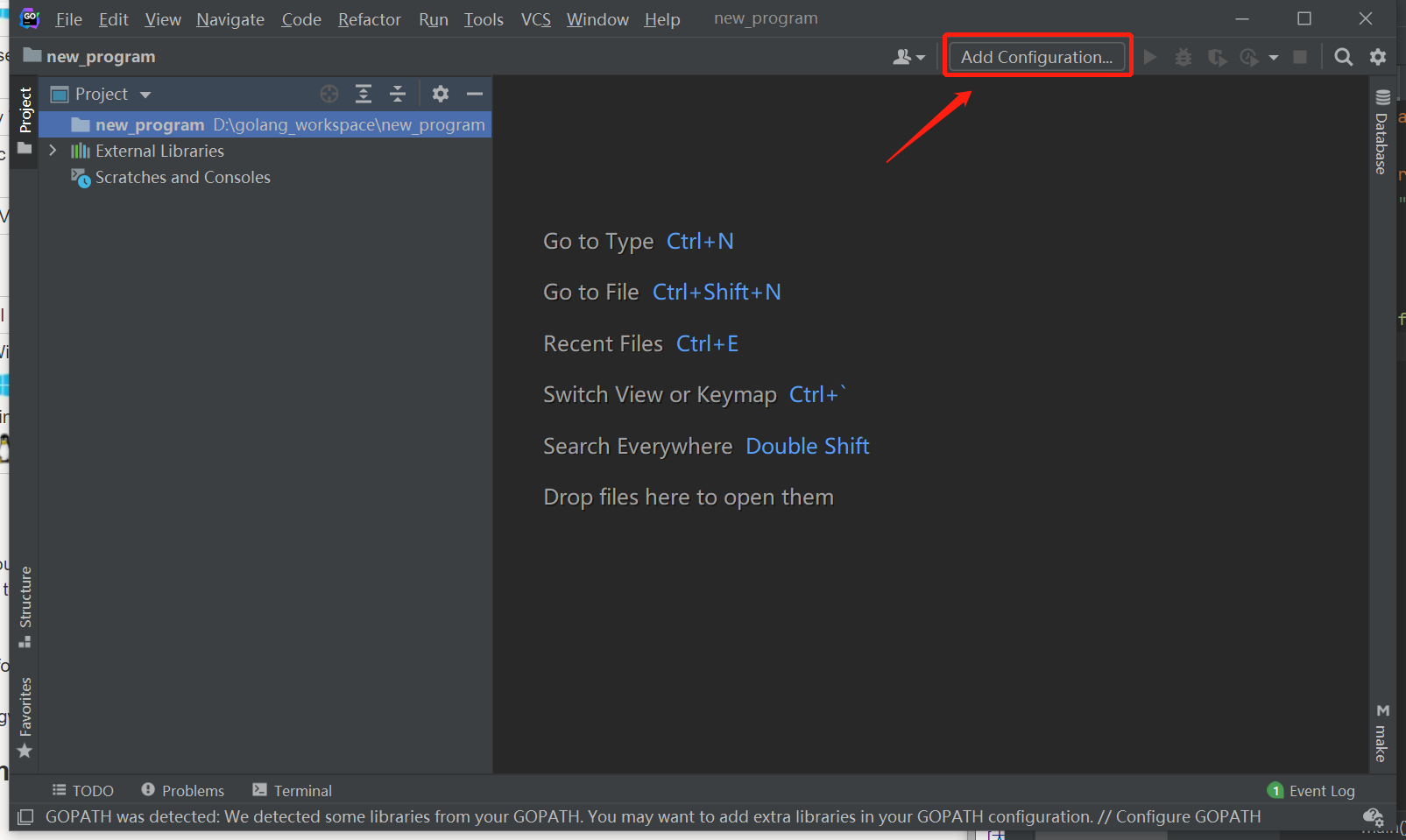1406x840 pixels.
Task: Open the Help menu
Action: (x=662, y=19)
